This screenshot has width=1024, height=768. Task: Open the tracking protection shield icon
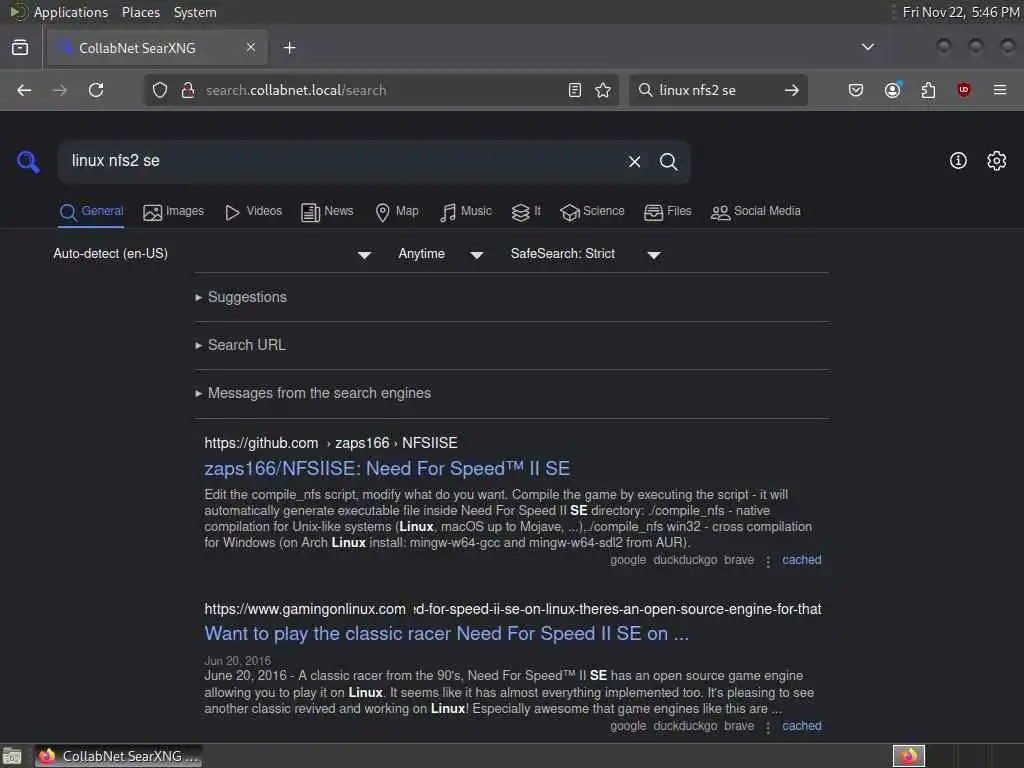pyautogui.click(x=160, y=90)
